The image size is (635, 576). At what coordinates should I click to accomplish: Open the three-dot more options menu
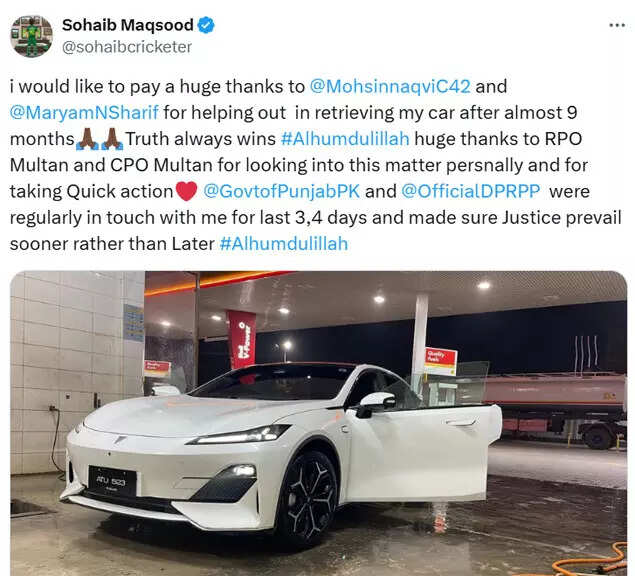click(617, 26)
